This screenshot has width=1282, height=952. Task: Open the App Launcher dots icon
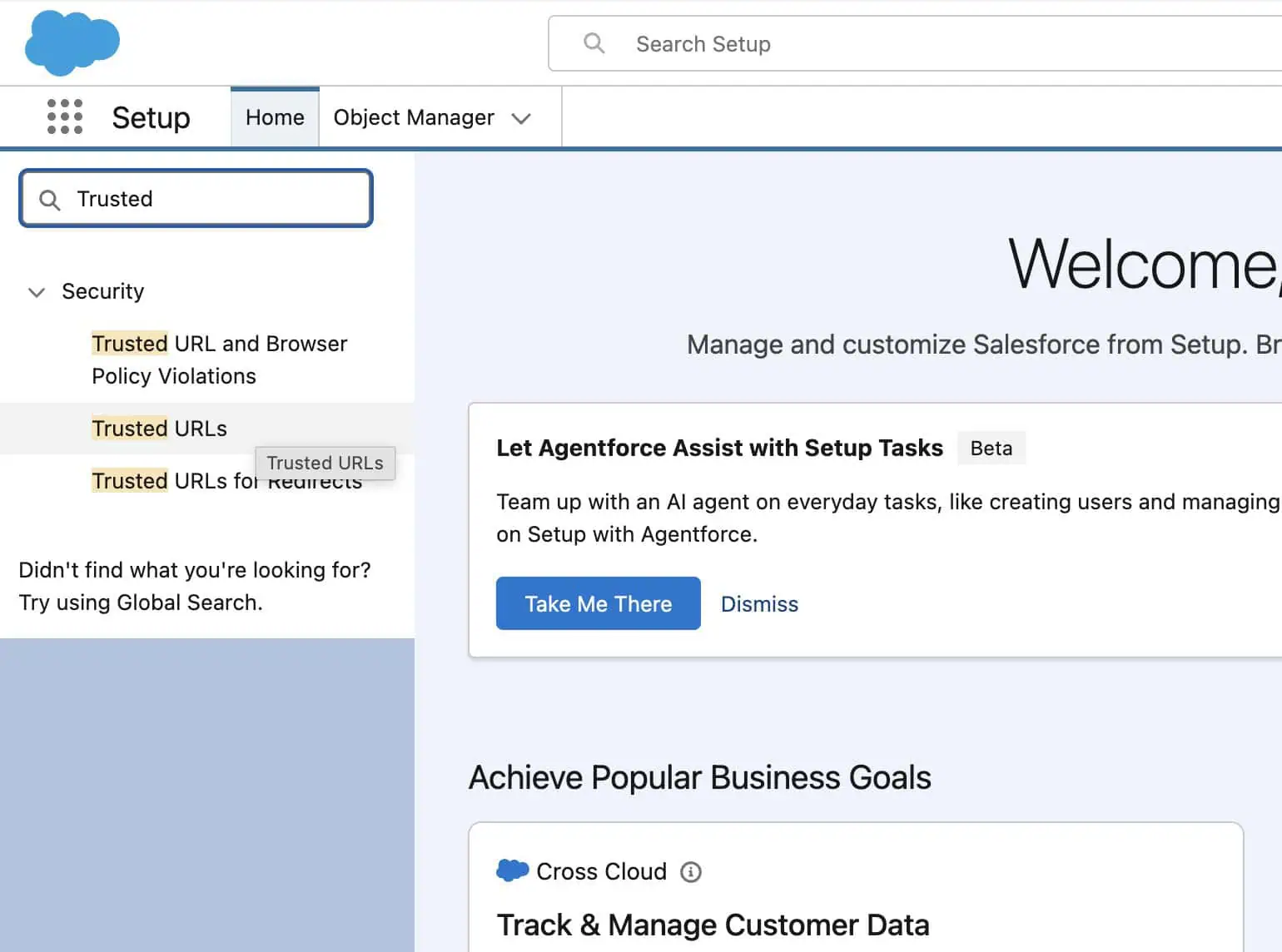[65, 117]
